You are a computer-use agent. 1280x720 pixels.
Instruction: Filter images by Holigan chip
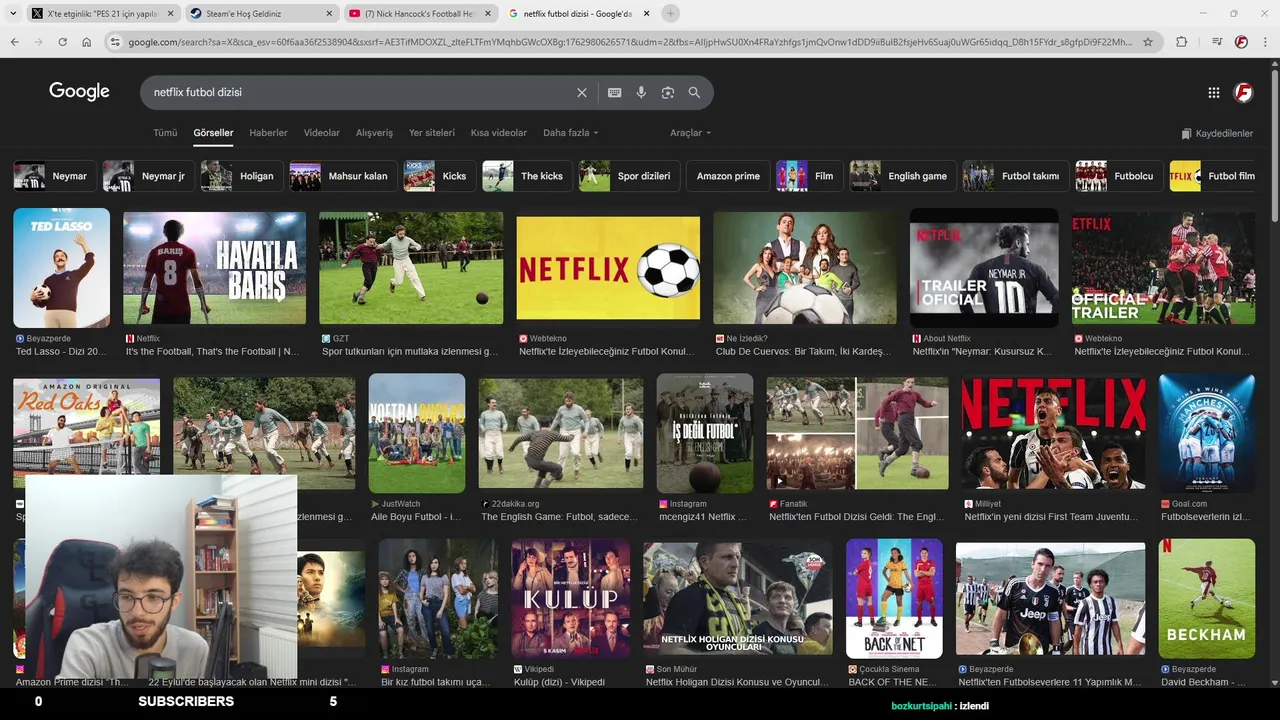242,176
